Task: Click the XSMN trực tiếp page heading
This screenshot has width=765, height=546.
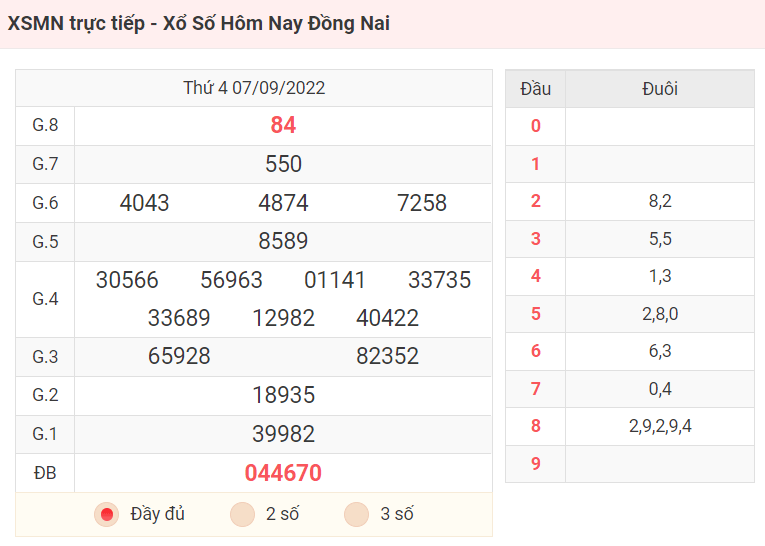Action: coord(199,23)
